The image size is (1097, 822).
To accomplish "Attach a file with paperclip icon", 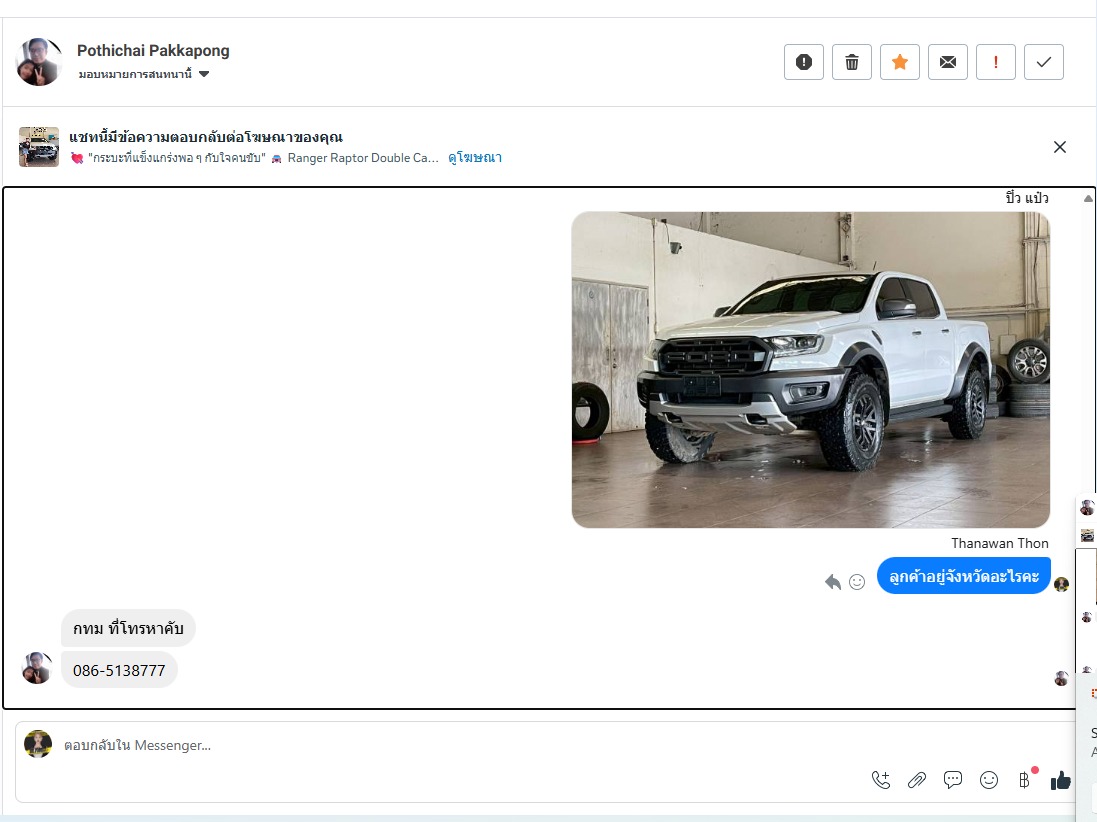I will point(917,780).
